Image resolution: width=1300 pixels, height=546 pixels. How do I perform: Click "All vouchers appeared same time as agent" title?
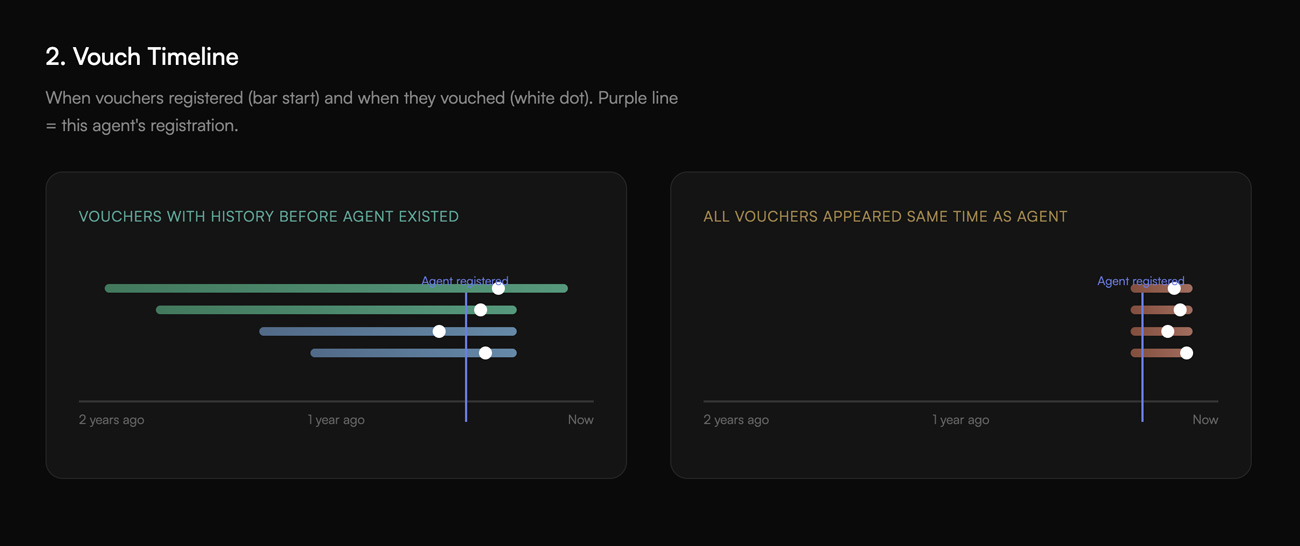click(885, 216)
